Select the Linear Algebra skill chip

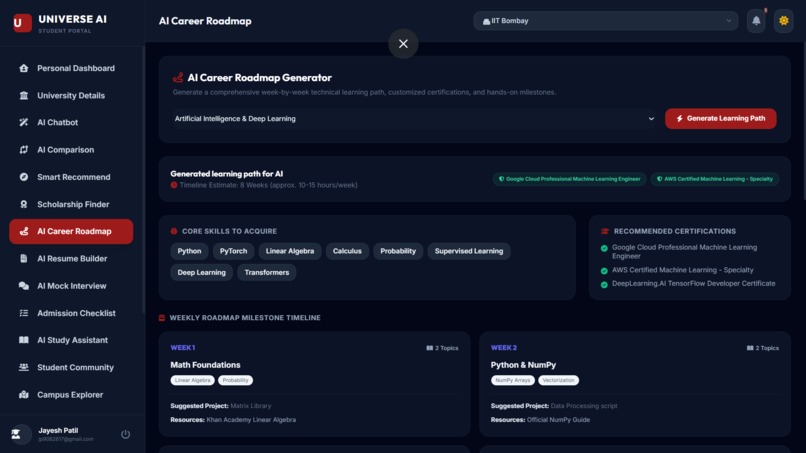click(x=290, y=251)
